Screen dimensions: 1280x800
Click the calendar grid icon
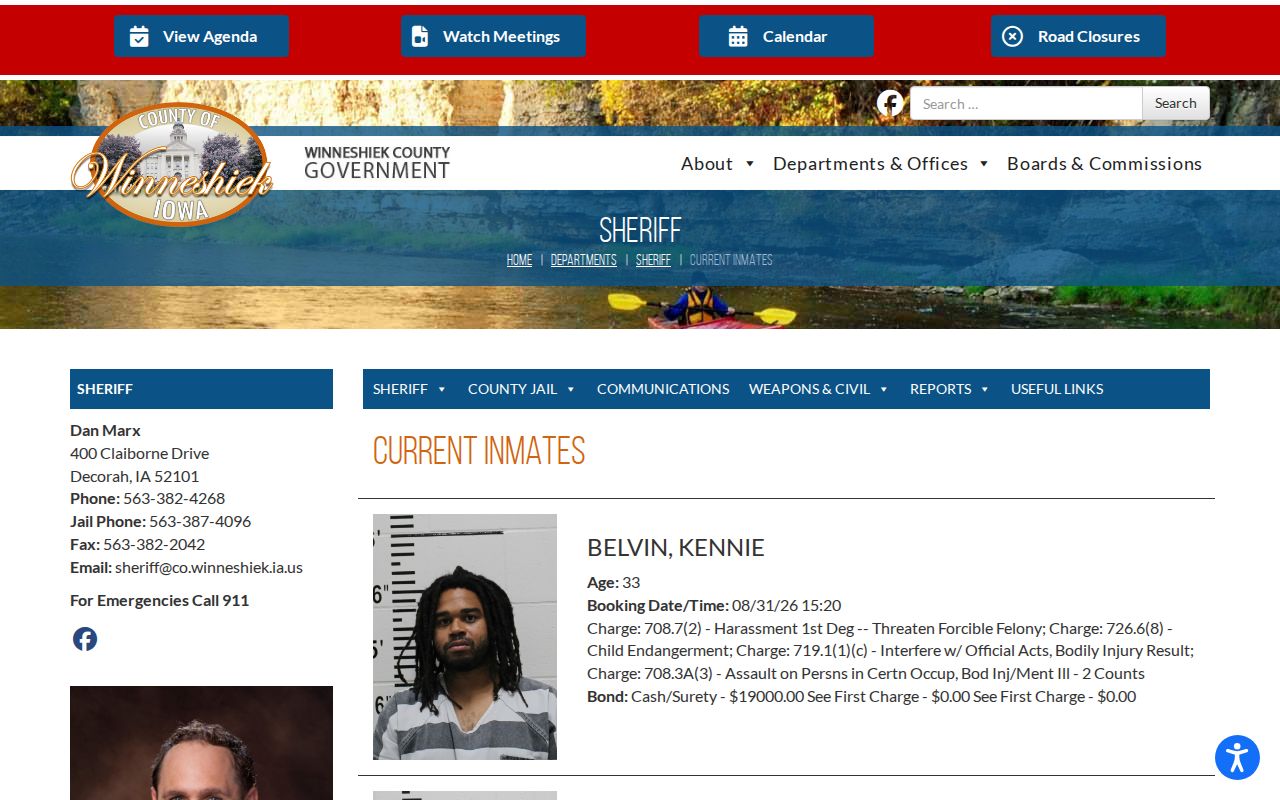tap(738, 36)
